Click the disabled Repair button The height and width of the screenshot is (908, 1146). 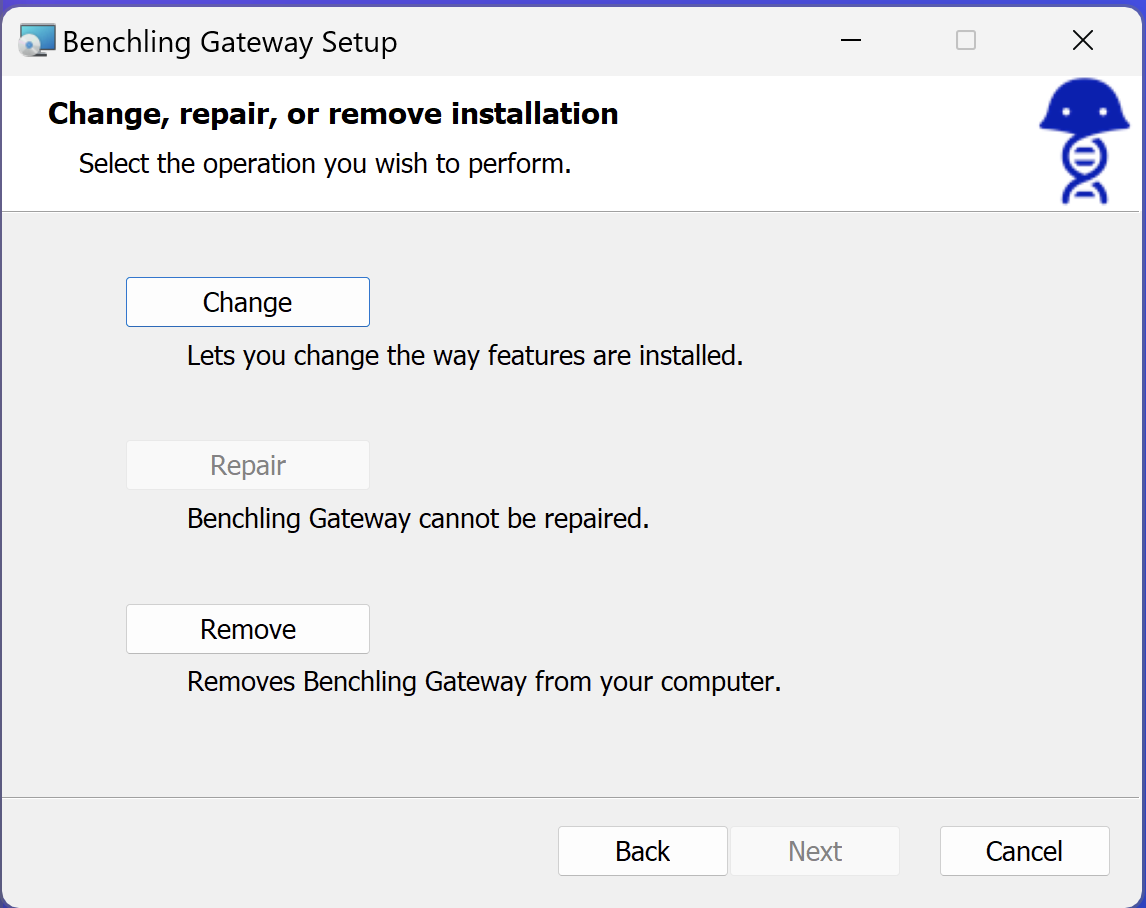click(248, 466)
